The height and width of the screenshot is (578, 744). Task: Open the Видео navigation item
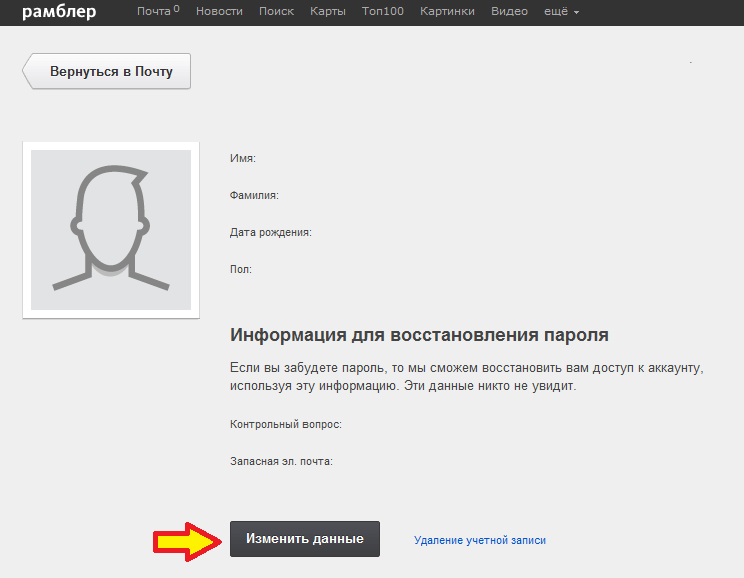point(510,12)
